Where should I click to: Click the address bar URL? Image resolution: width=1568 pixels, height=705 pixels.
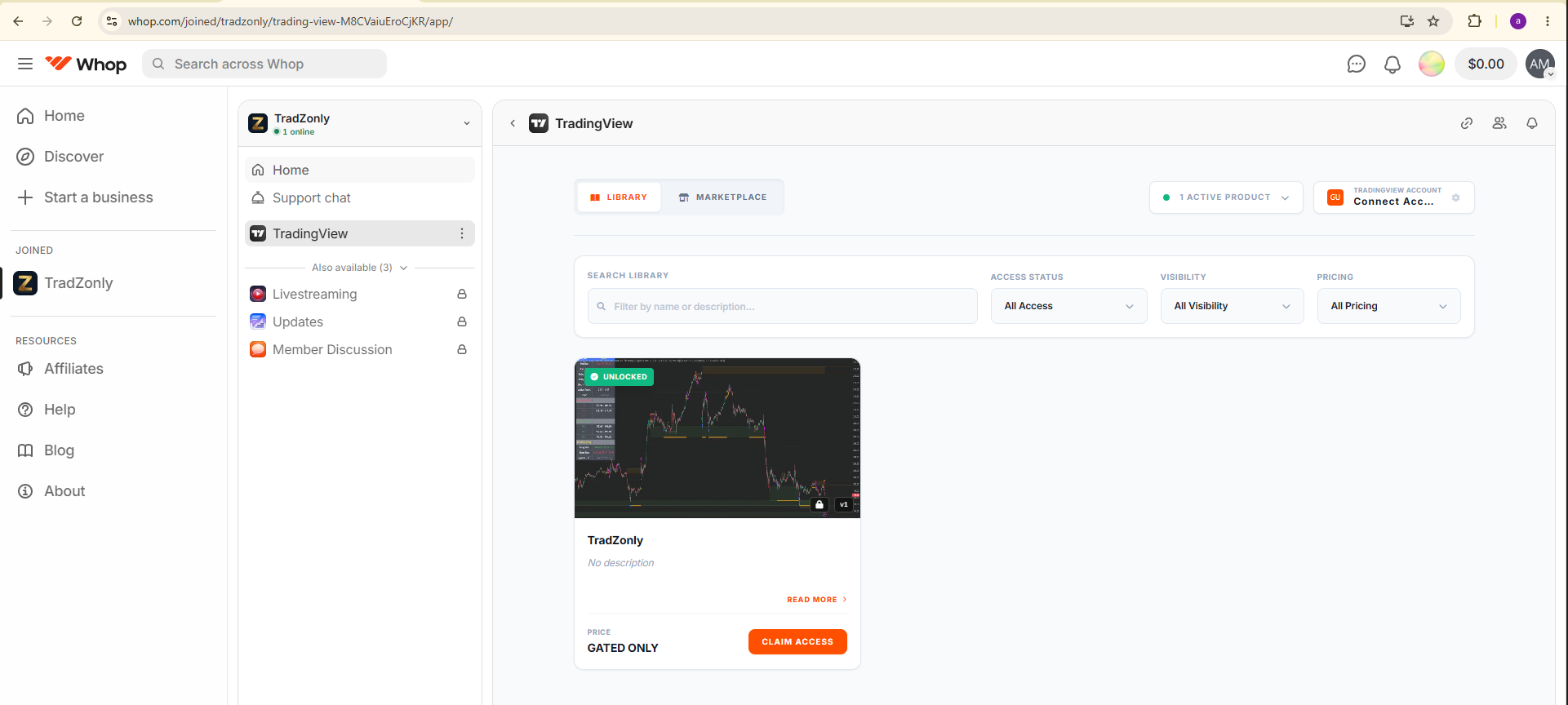tap(291, 21)
